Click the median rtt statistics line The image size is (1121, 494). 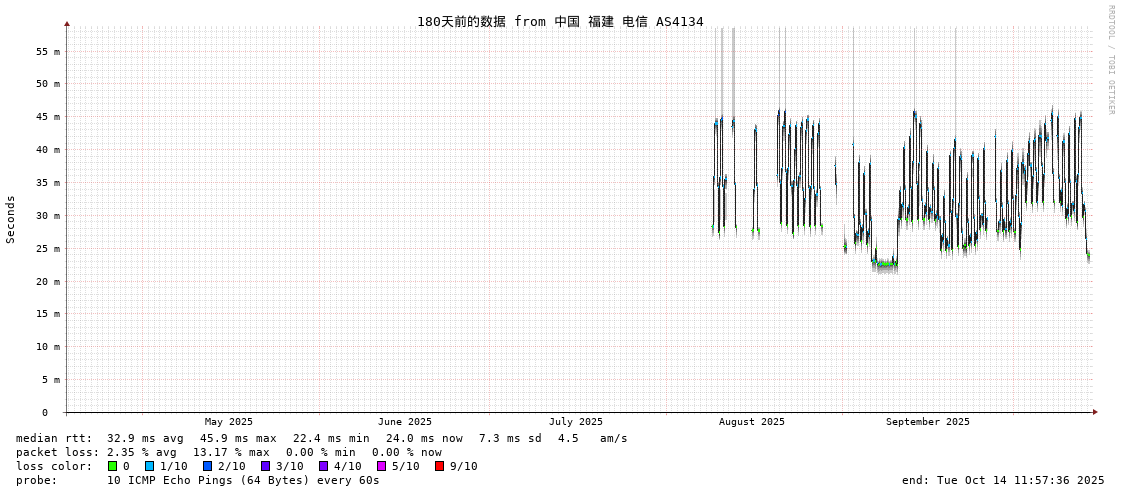tap(321, 438)
